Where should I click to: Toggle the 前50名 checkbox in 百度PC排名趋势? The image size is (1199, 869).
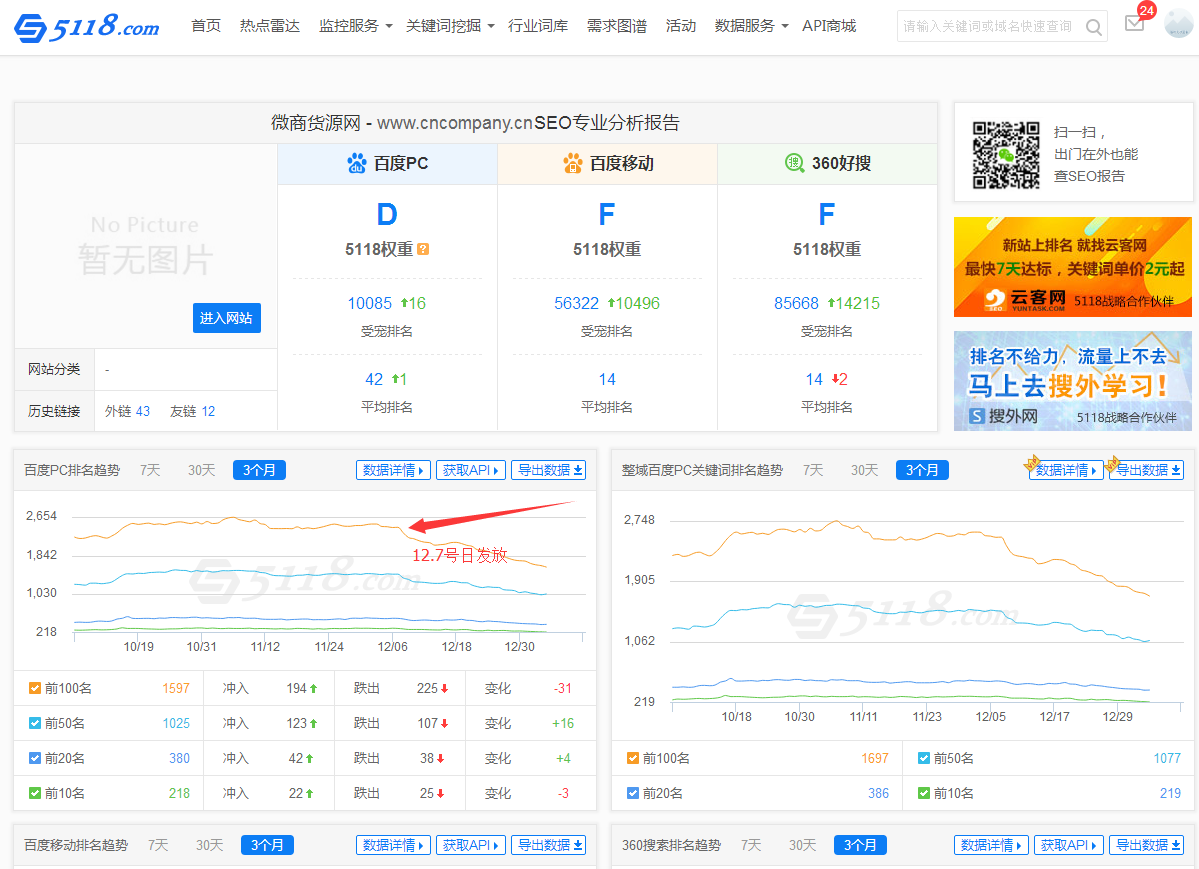pyautogui.click(x=34, y=723)
